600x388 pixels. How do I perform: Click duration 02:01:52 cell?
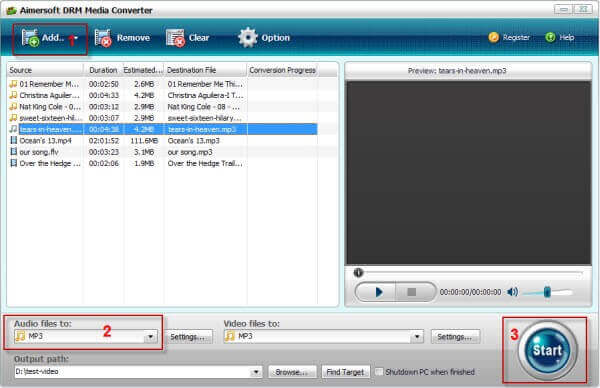[x=104, y=140]
